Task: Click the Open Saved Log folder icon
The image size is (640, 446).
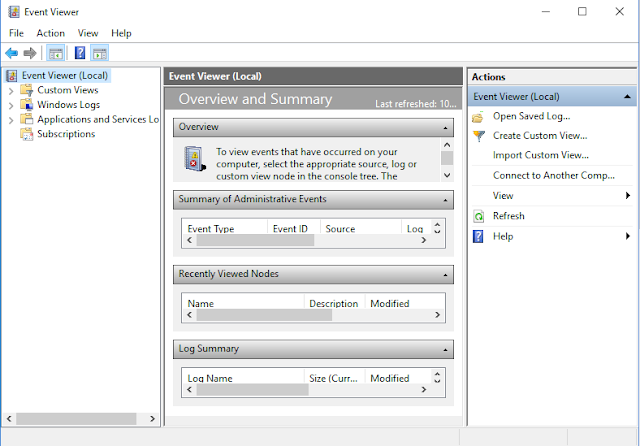Action: (x=478, y=117)
